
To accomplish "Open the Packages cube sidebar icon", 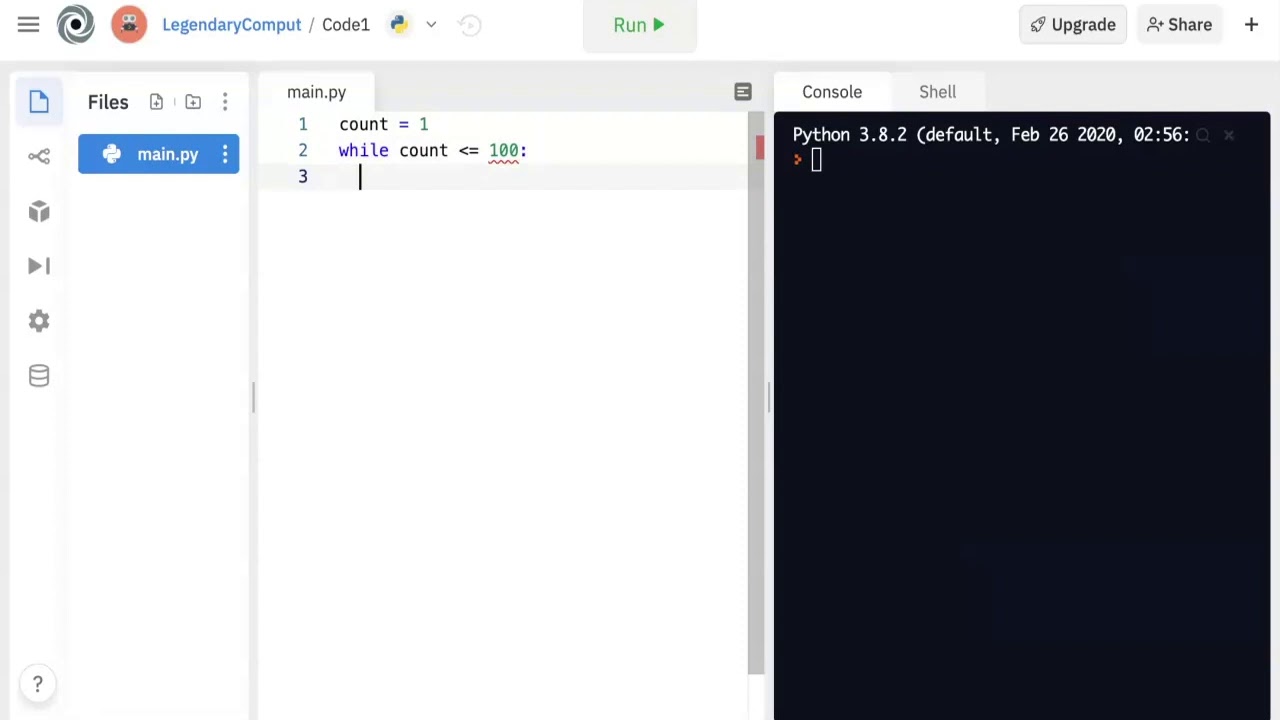I will click(x=39, y=211).
